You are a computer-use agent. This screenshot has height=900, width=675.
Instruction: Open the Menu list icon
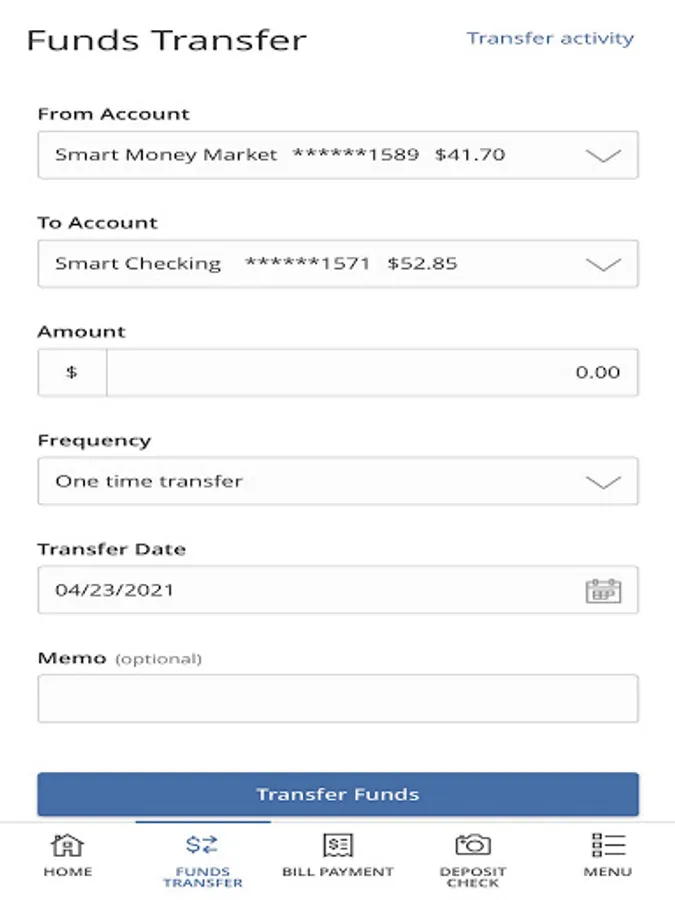pos(608,845)
